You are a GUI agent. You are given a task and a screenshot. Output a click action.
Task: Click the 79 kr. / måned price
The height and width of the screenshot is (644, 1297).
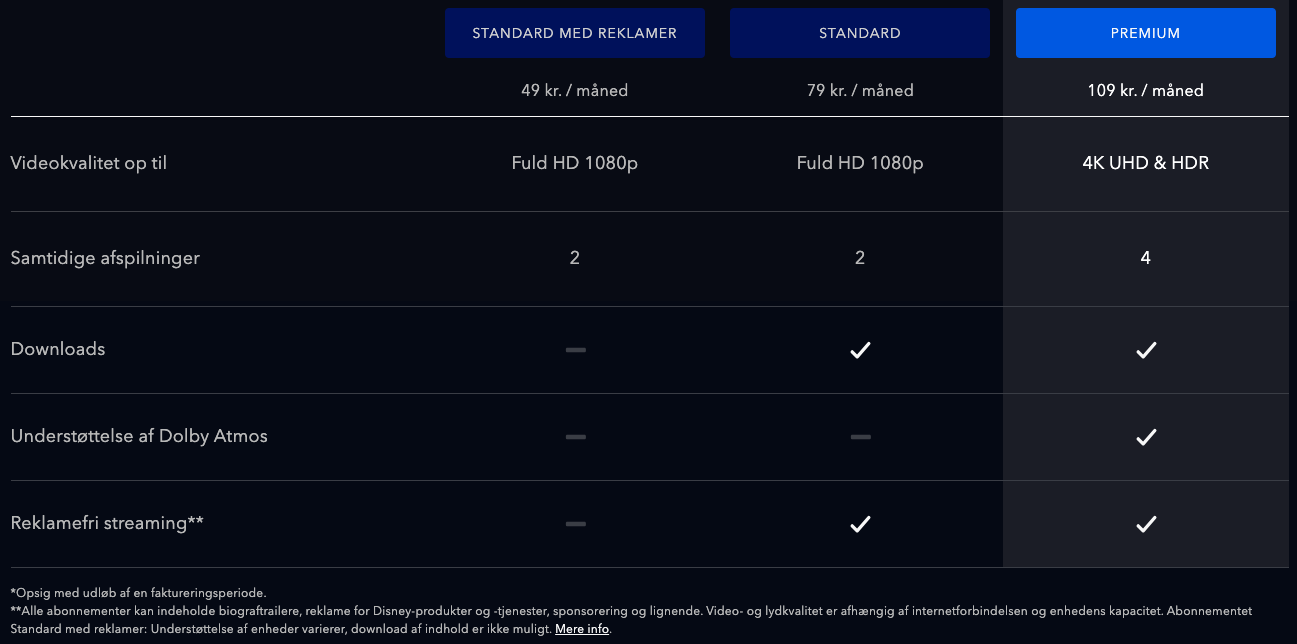pos(860,91)
